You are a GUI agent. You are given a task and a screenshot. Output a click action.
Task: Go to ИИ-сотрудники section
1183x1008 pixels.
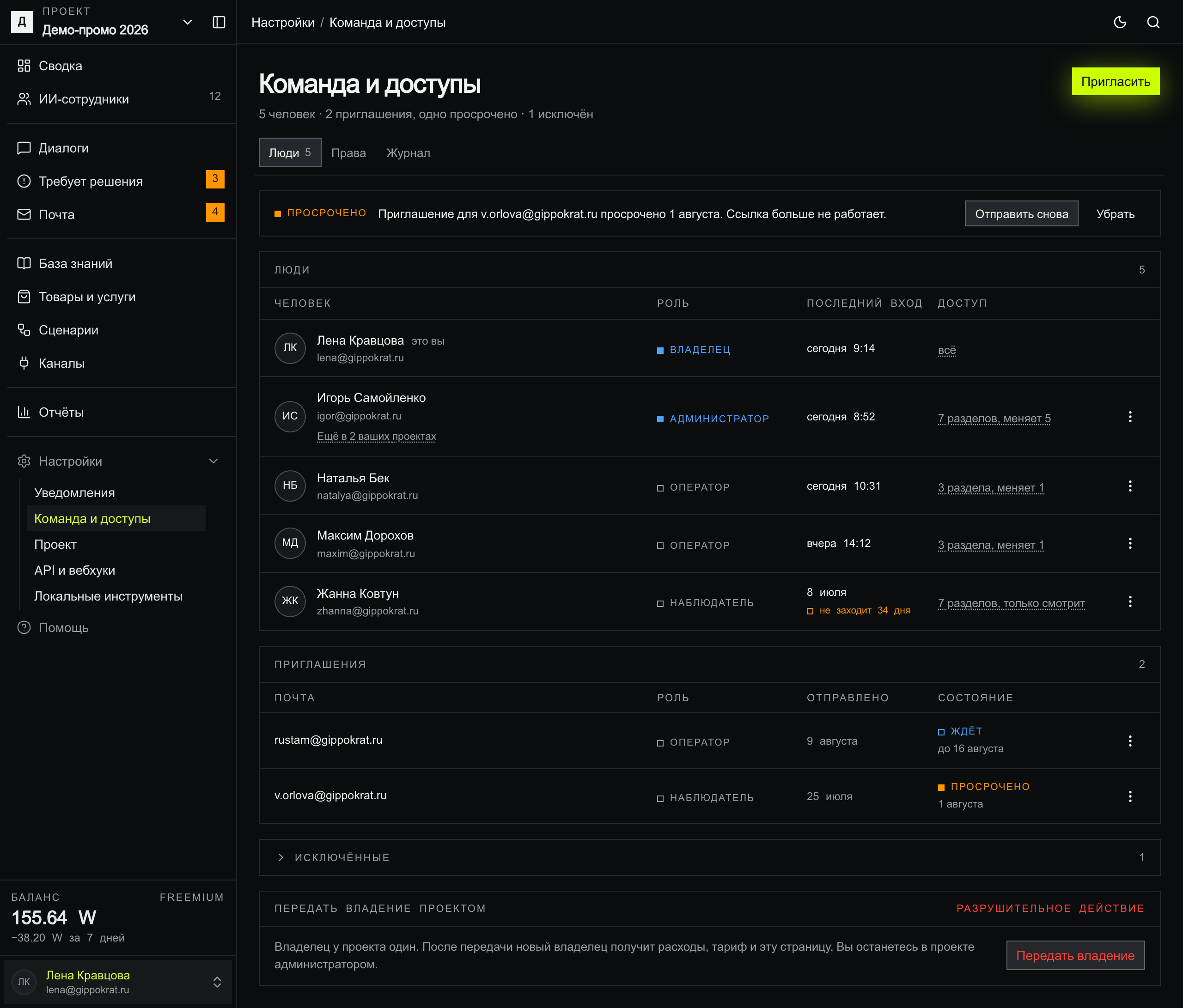(x=118, y=99)
